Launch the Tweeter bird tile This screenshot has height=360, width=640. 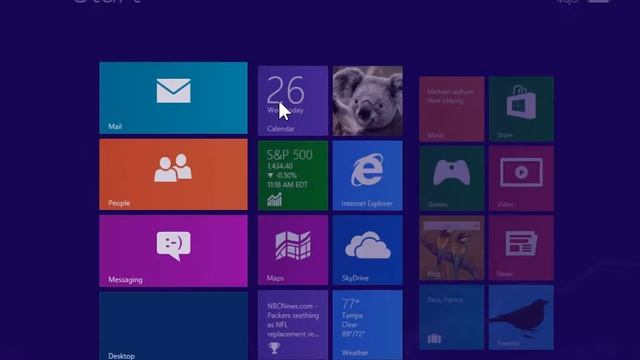point(521,318)
